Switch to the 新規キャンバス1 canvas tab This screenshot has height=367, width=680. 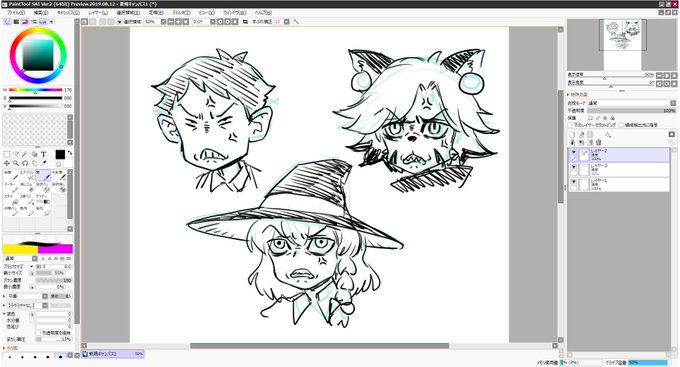[113, 354]
